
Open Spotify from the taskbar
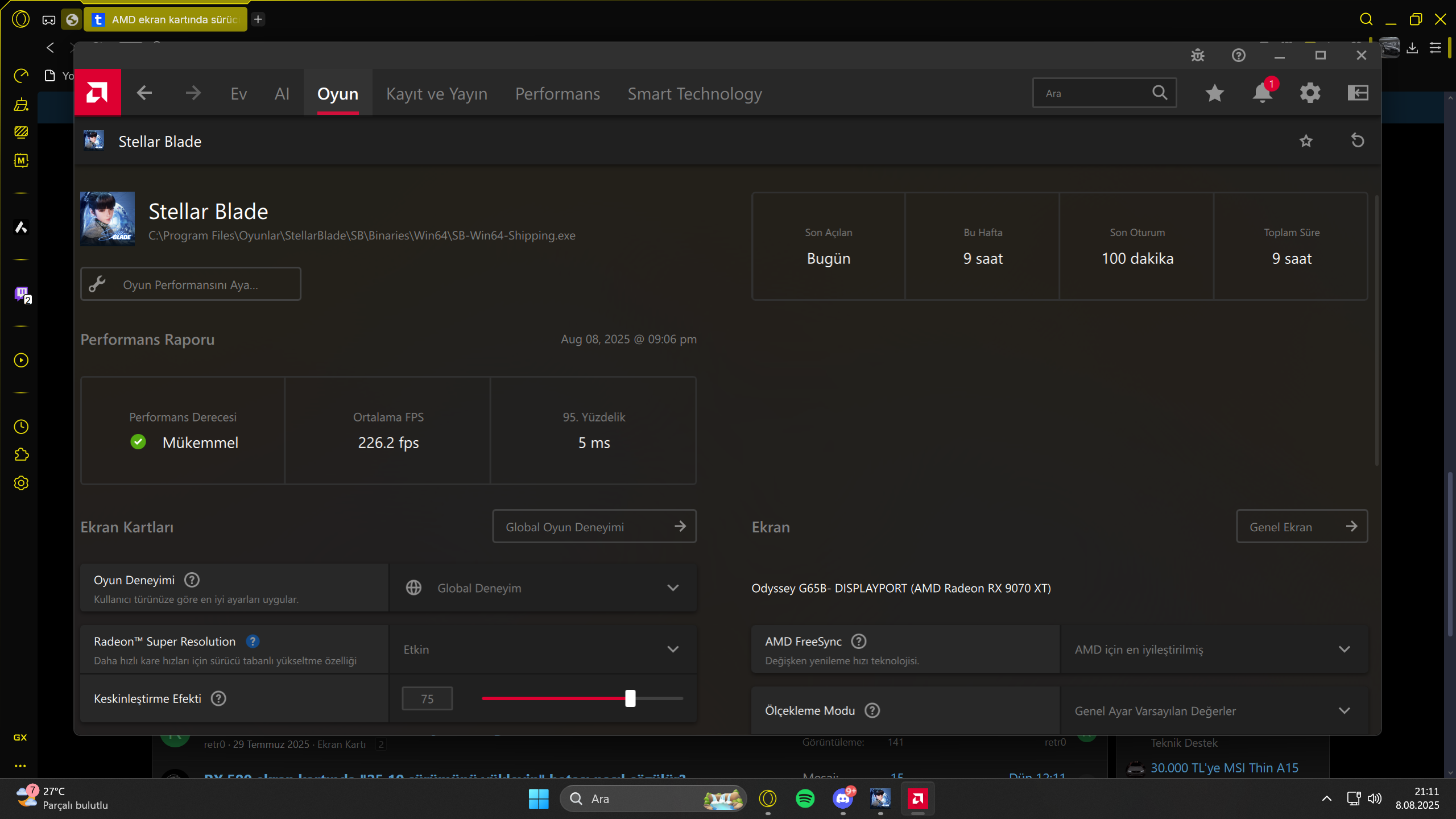tap(805, 799)
